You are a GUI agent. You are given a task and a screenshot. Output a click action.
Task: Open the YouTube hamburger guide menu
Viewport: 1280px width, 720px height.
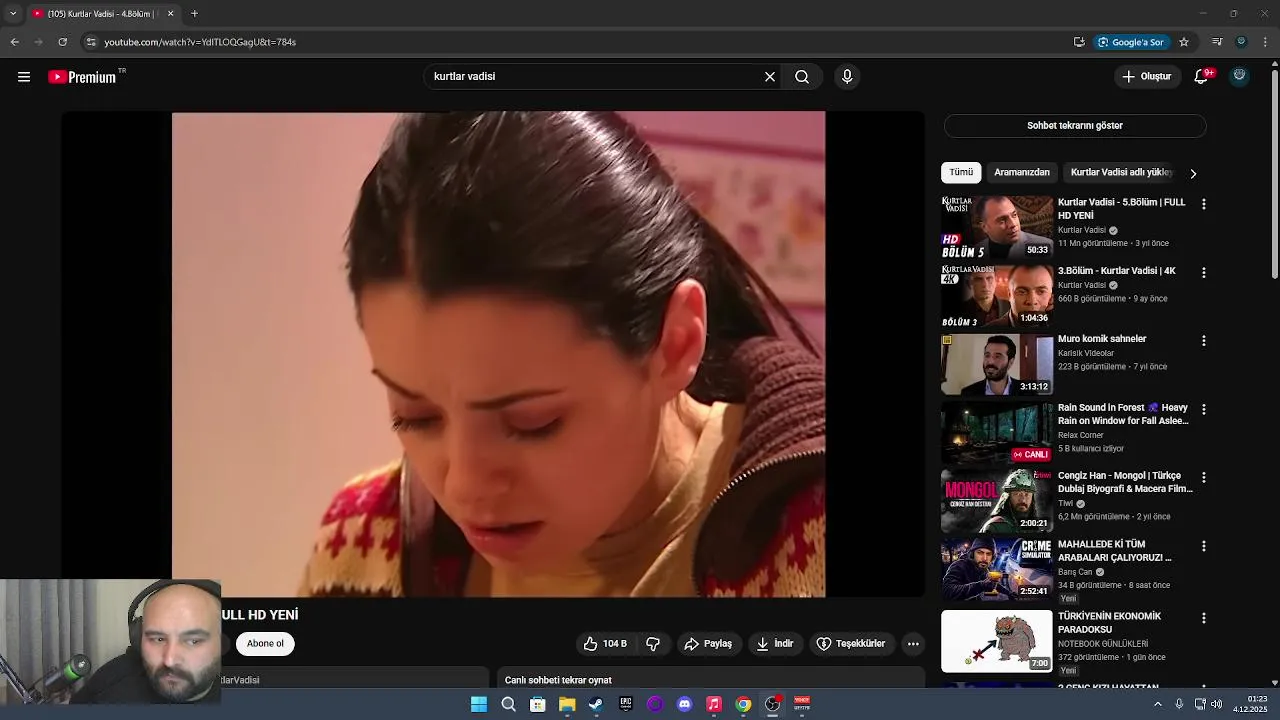point(24,77)
